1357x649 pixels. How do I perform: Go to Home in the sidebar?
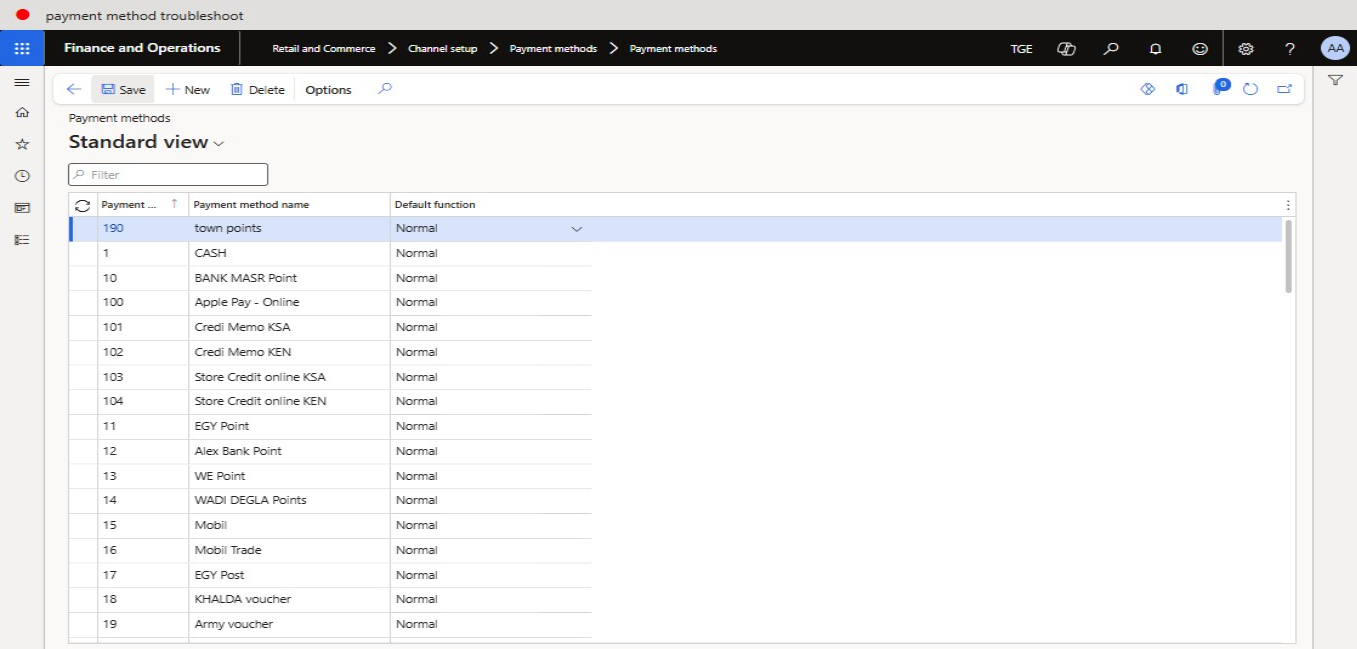[x=22, y=113]
